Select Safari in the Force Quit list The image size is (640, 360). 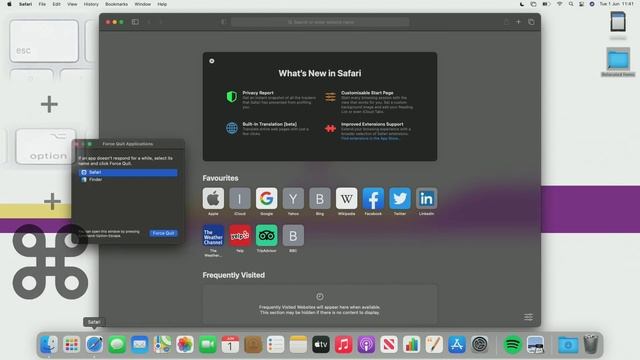(x=128, y=172)
